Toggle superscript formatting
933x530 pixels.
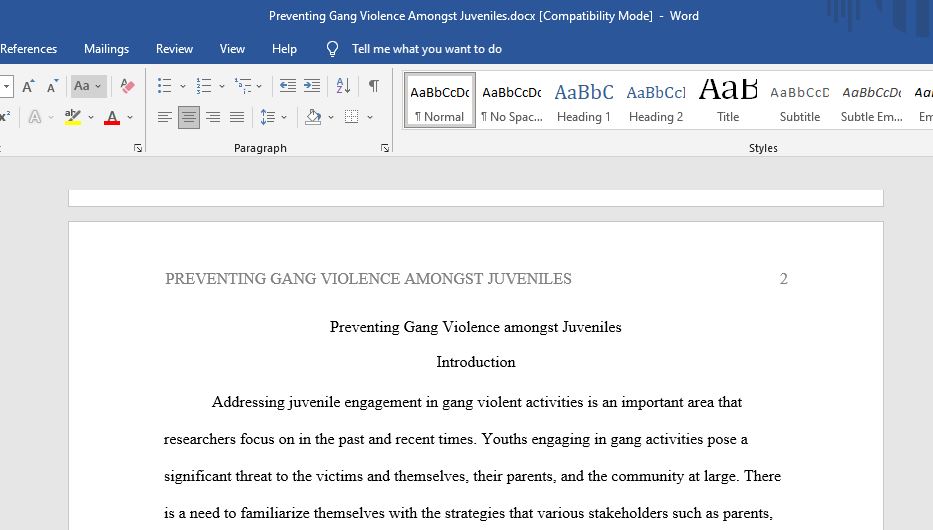[x=5, y=117]
